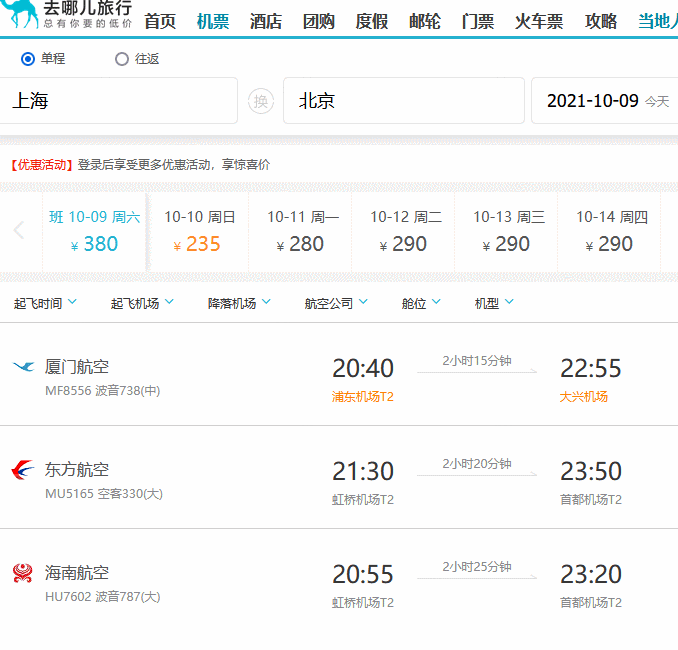
Task: Show earlier dates with left arrow
Action: [x=19, y=230]
